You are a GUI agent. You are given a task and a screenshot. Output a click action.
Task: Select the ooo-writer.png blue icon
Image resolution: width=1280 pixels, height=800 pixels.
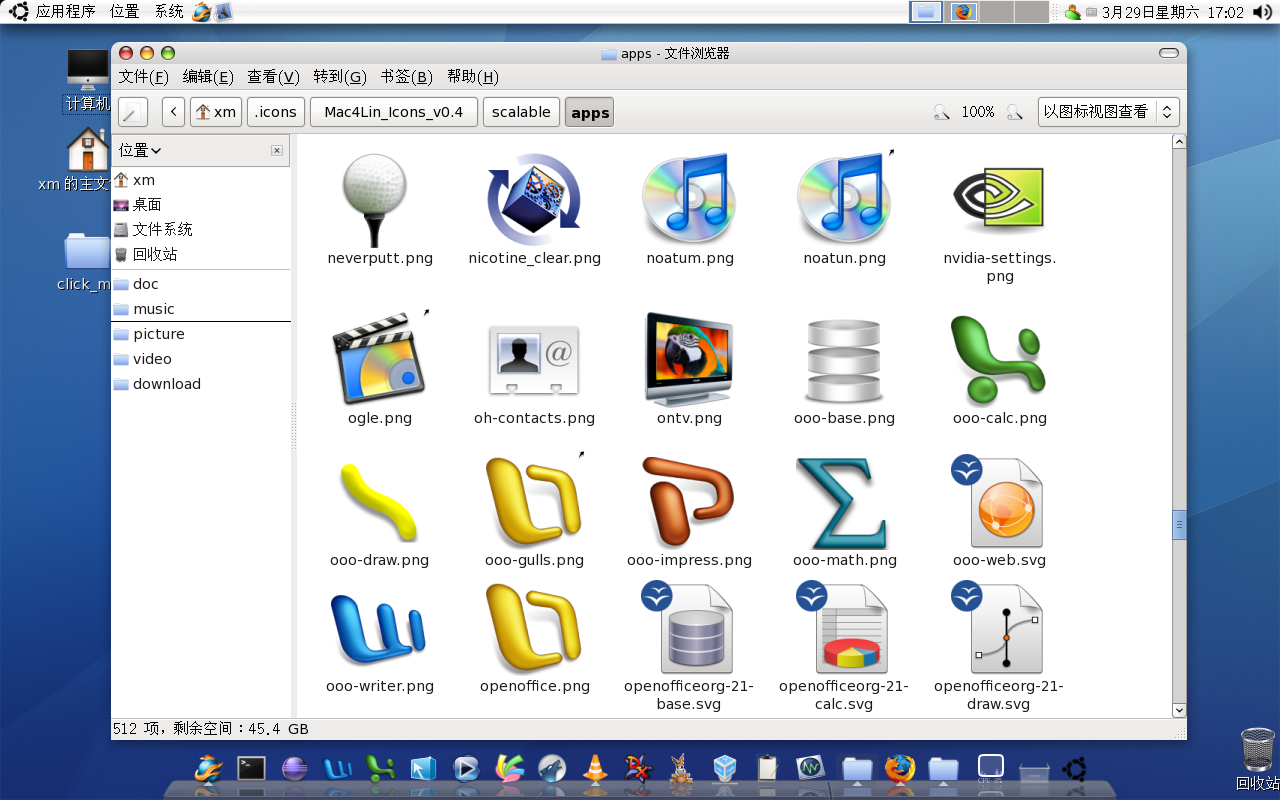pos(379,630)
